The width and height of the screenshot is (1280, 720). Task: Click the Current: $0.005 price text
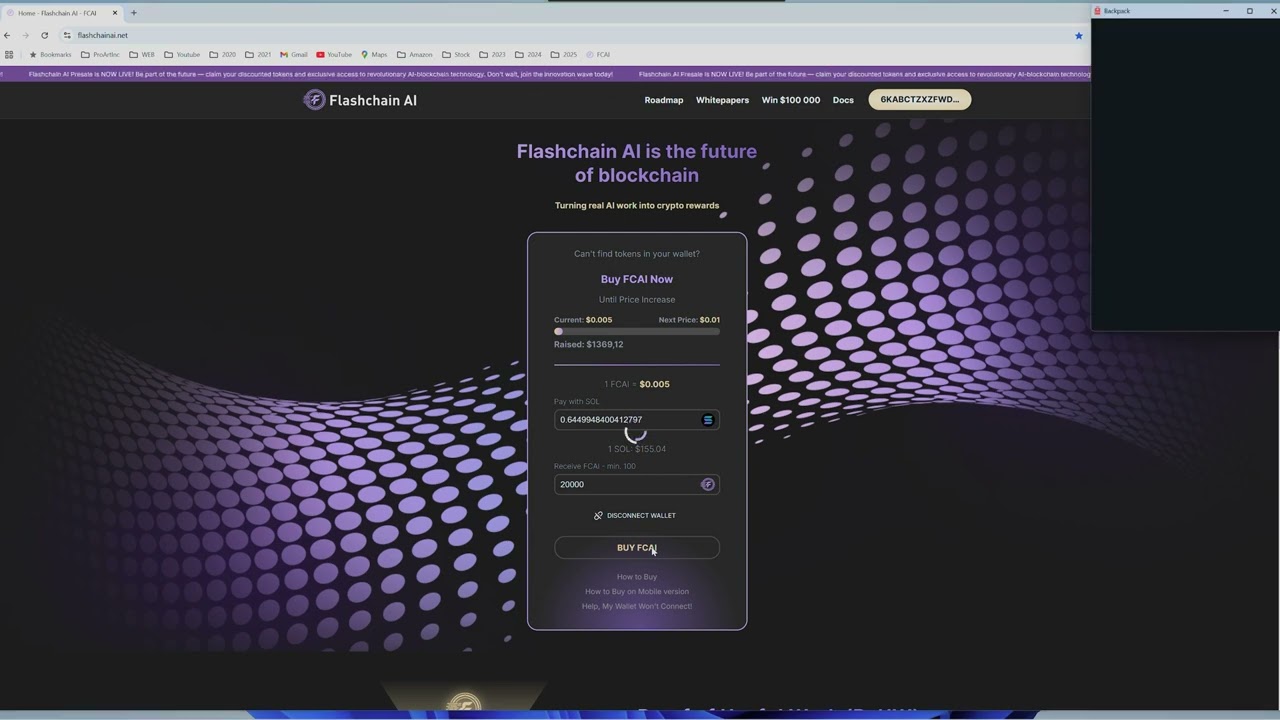click(x=583, y=320)
